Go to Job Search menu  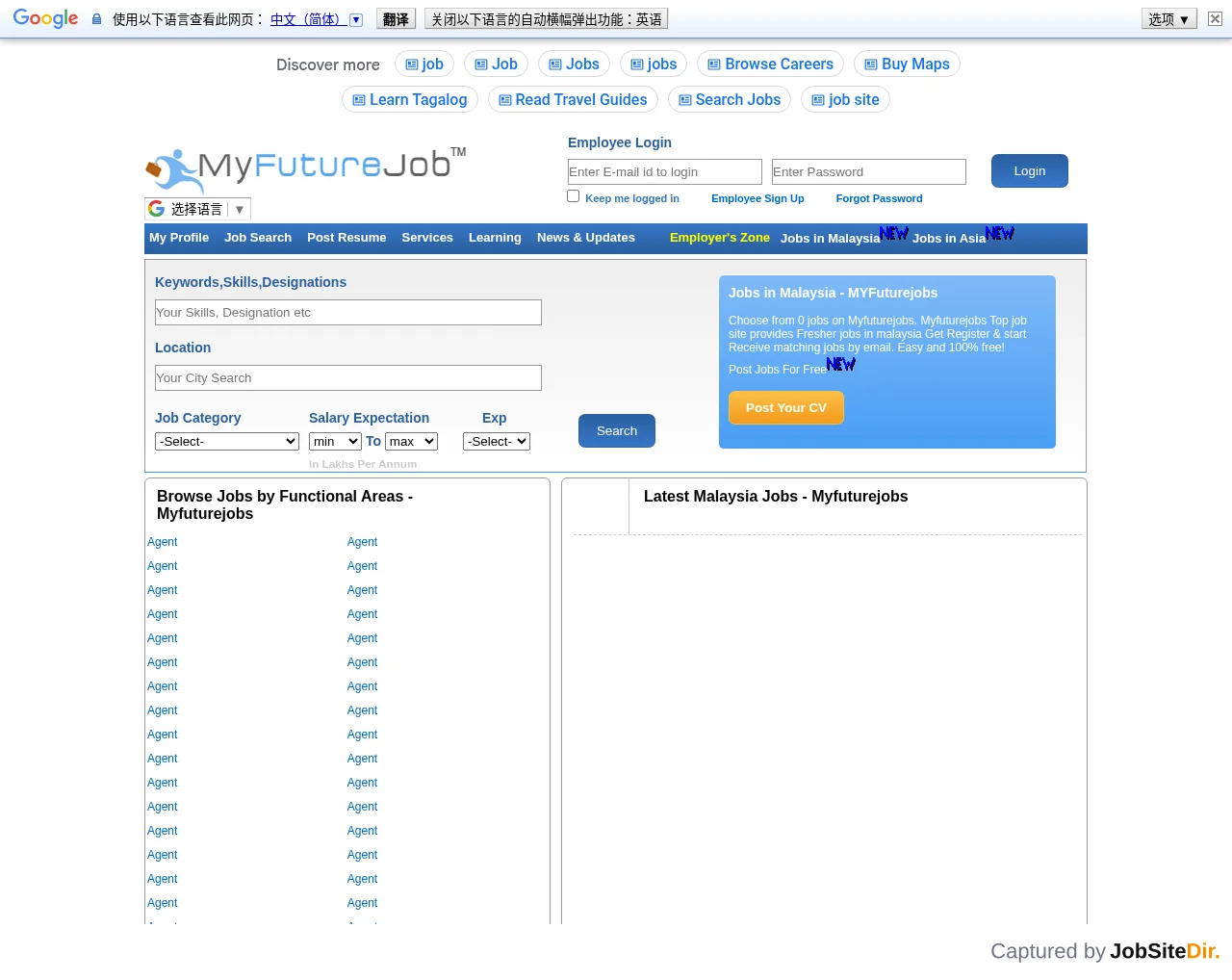[258, 238]
